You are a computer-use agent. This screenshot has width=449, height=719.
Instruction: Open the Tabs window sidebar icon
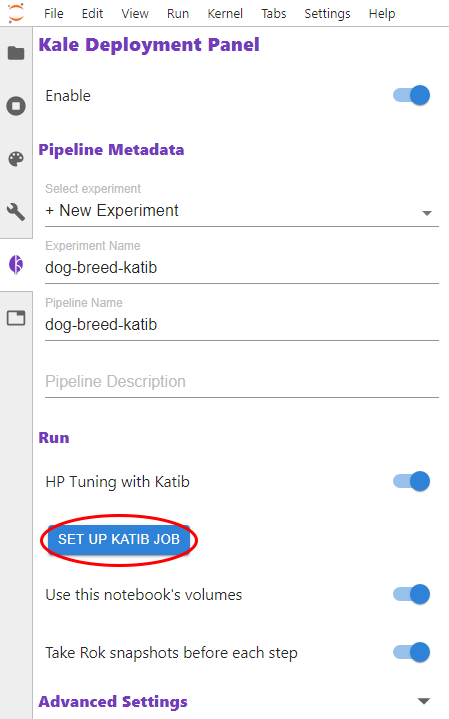[16, 318]
